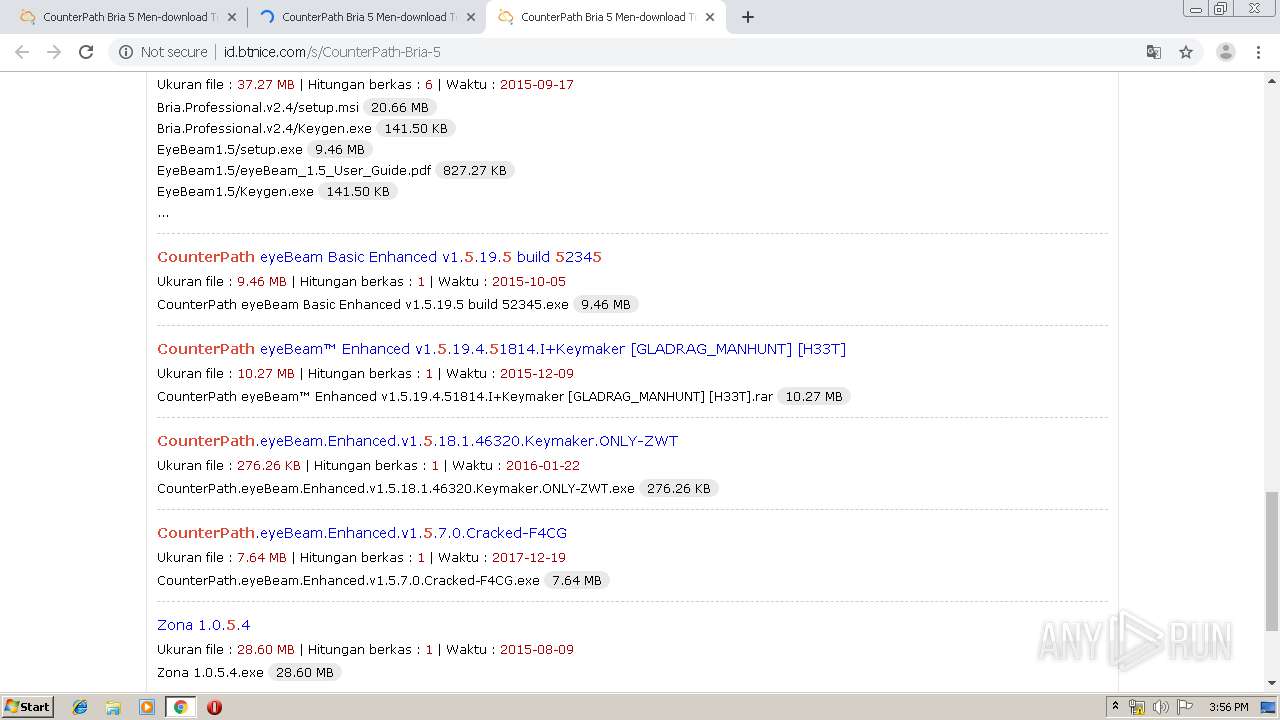1280x720 pixels.
Task: Click the Chrome taskbar icon
Action: (180, 707)
